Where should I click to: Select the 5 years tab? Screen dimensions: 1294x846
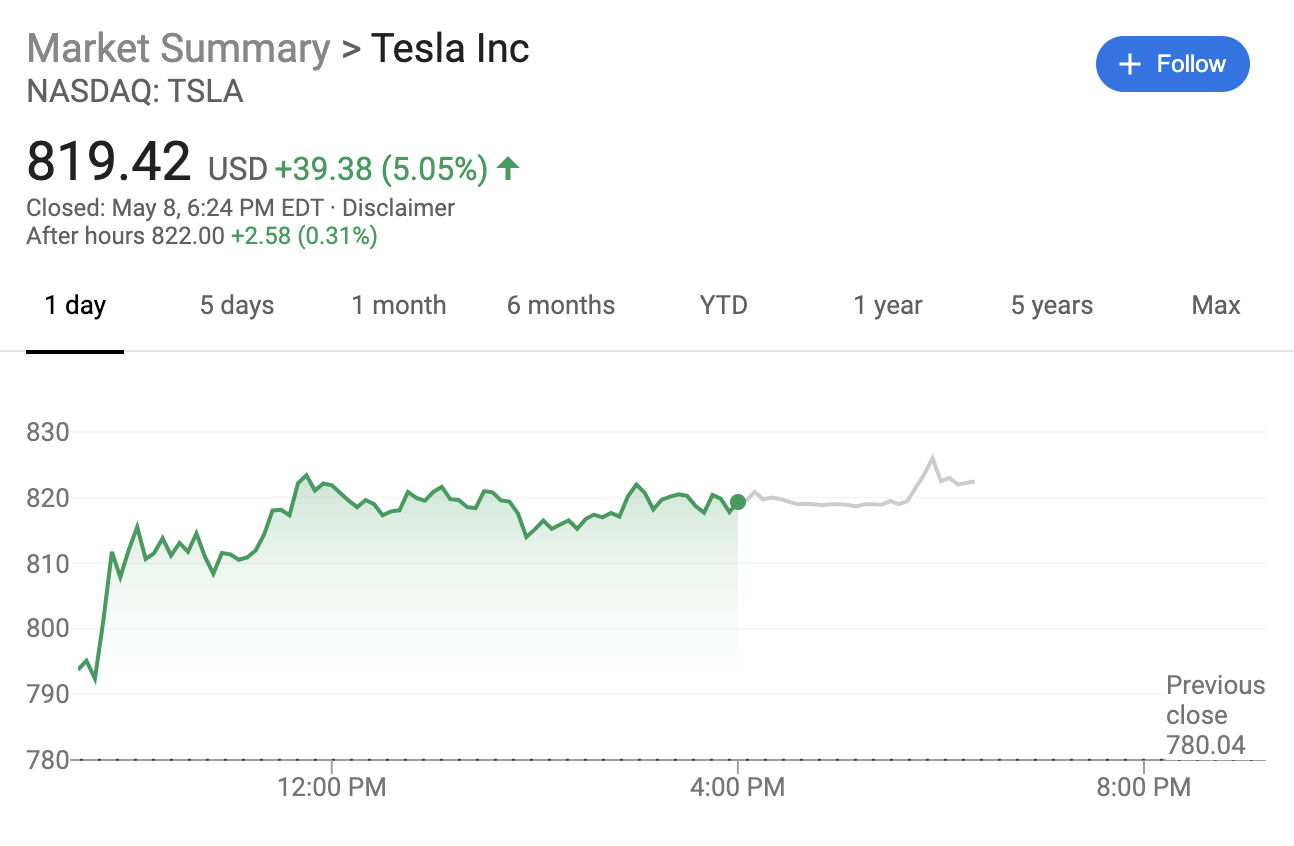(x=1051, y=306)
